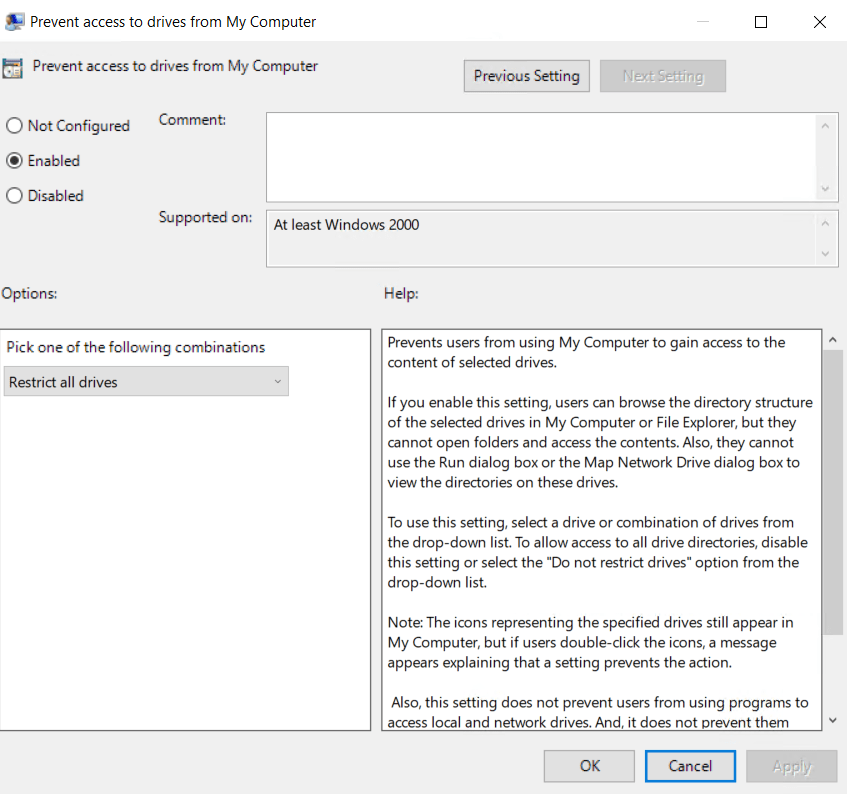Screen dimensions: 847x794
Task: Choose the Enabled radio option
Action: [x=15, y=161]
